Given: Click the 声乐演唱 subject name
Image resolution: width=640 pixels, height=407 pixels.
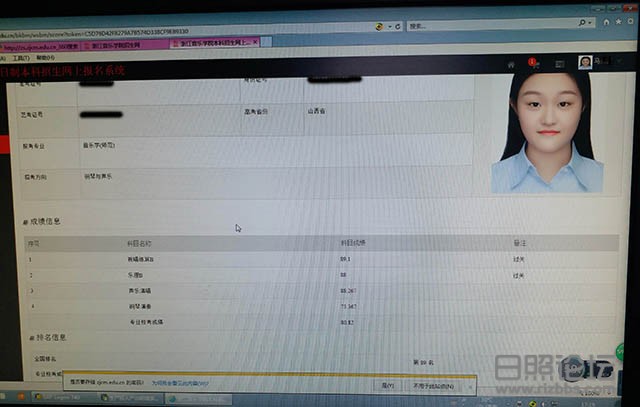Looking at the screenshot, I should [140, 291].
